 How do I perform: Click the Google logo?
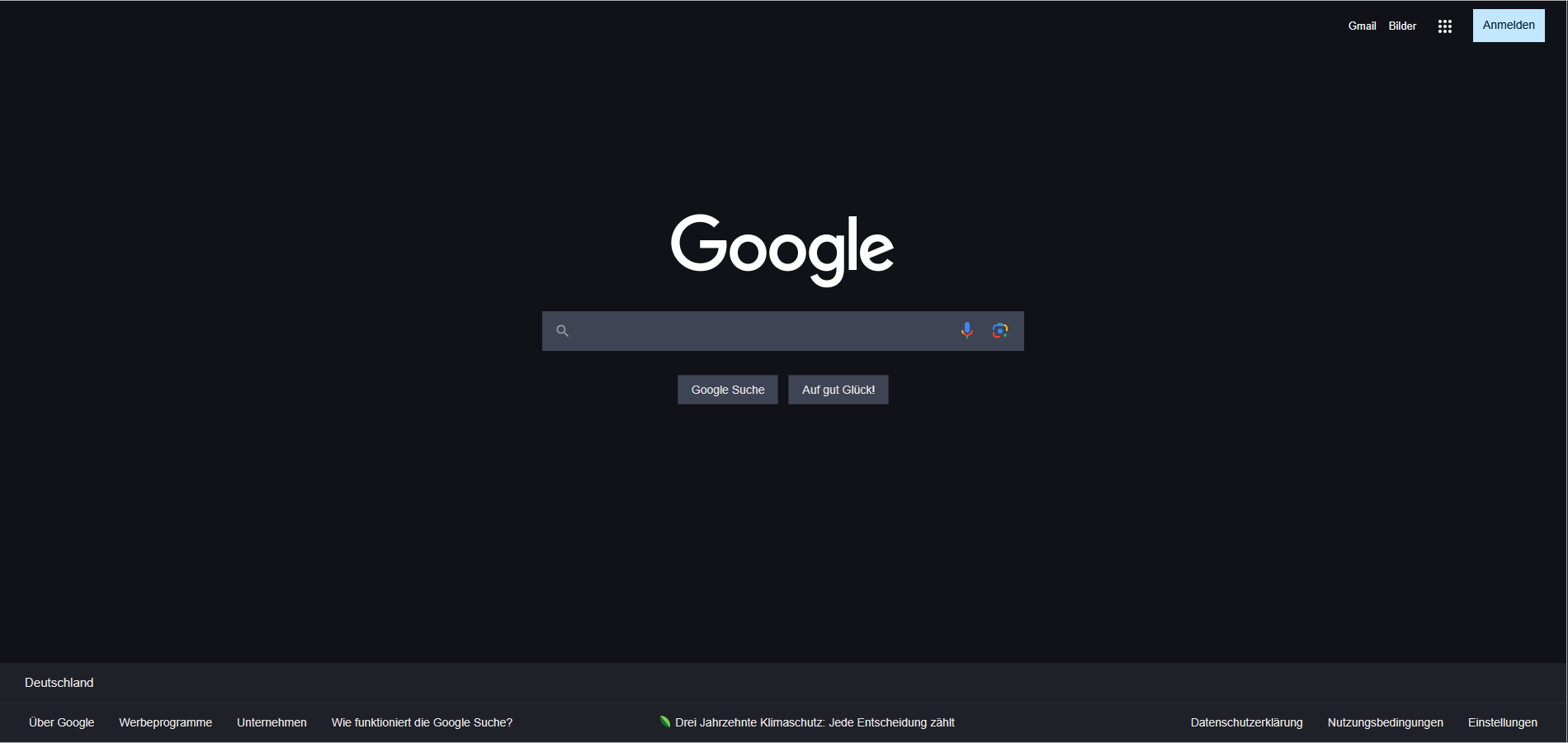click(x=782, y=249)
